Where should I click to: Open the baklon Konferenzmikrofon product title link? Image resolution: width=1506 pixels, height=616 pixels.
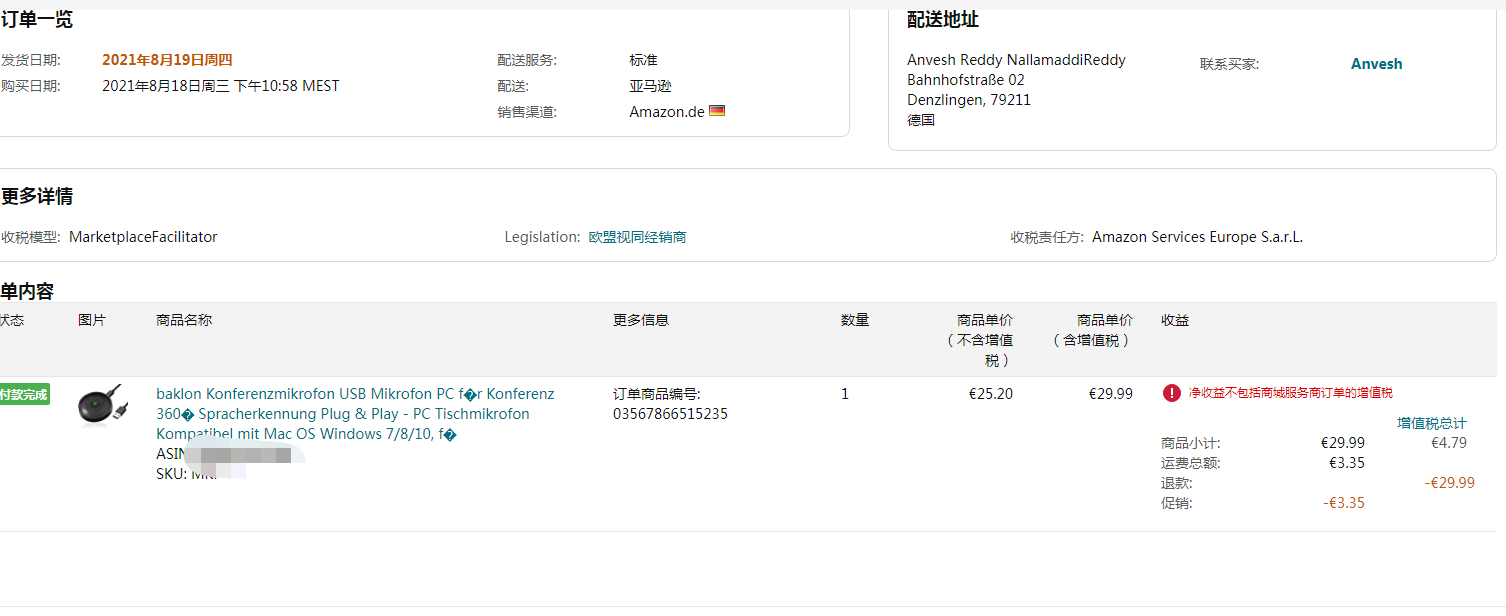355,414
